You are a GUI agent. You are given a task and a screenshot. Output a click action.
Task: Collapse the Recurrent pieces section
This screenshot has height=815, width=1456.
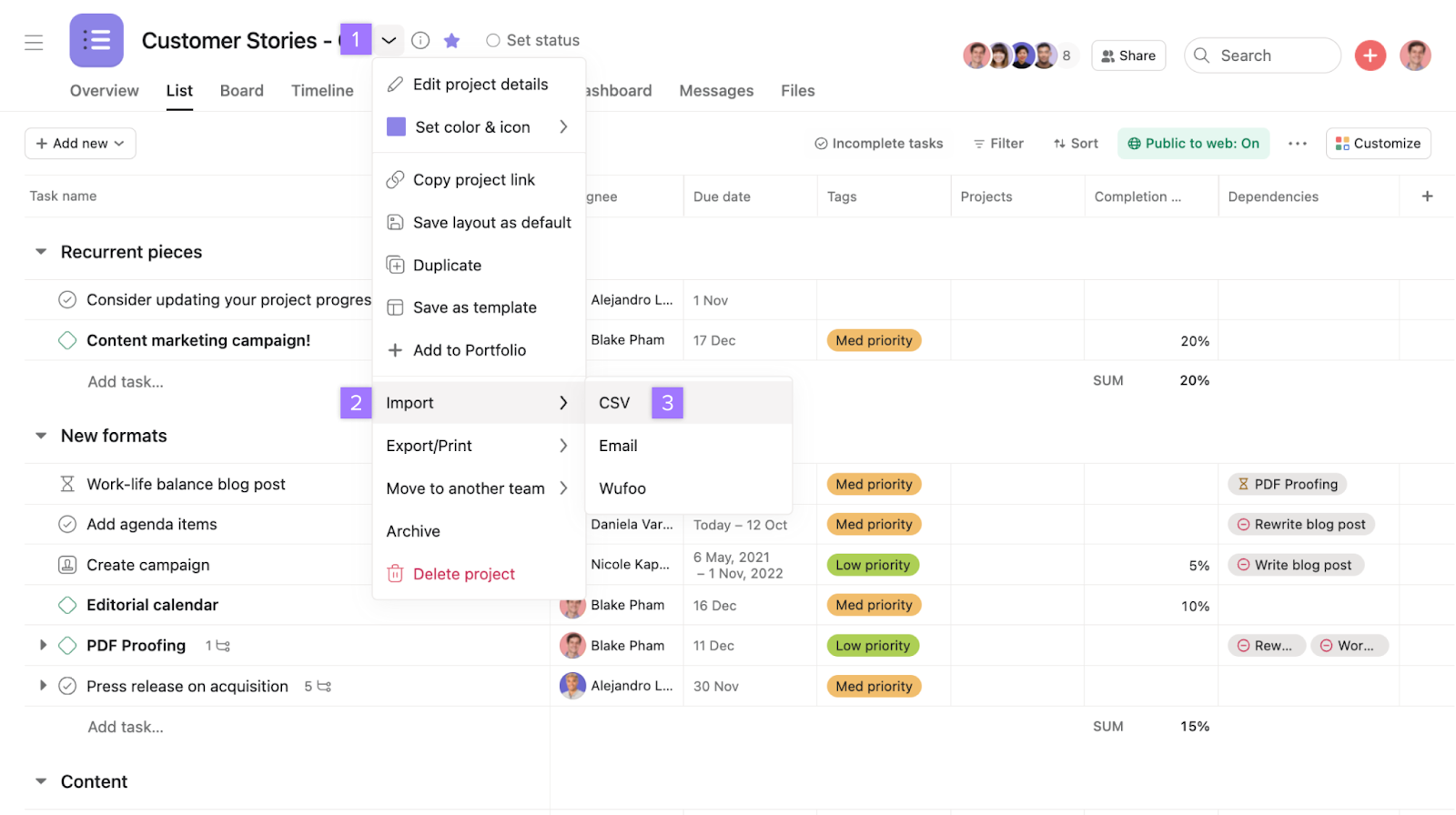point(41,252)
